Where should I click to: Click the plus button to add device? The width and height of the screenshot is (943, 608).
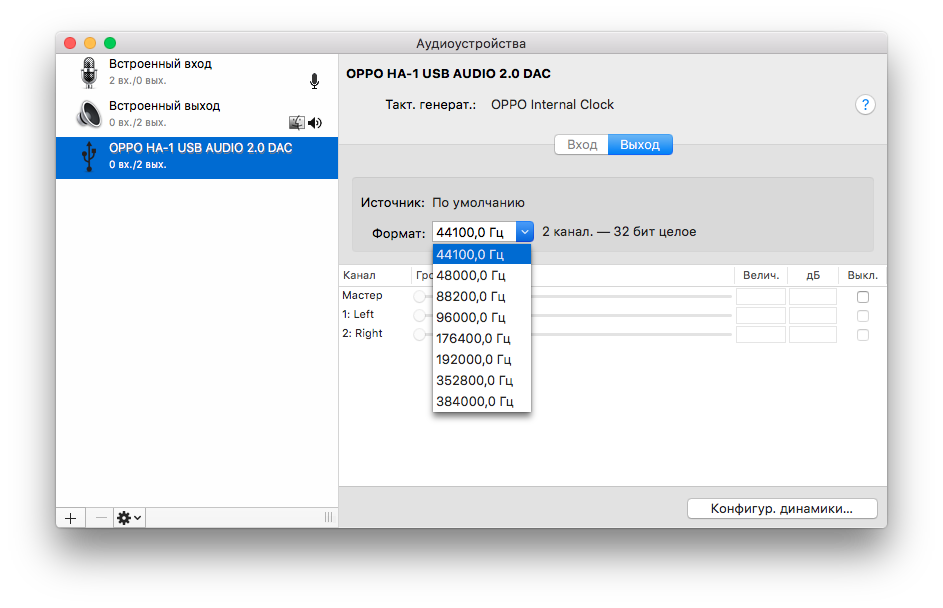click(70, 518)
